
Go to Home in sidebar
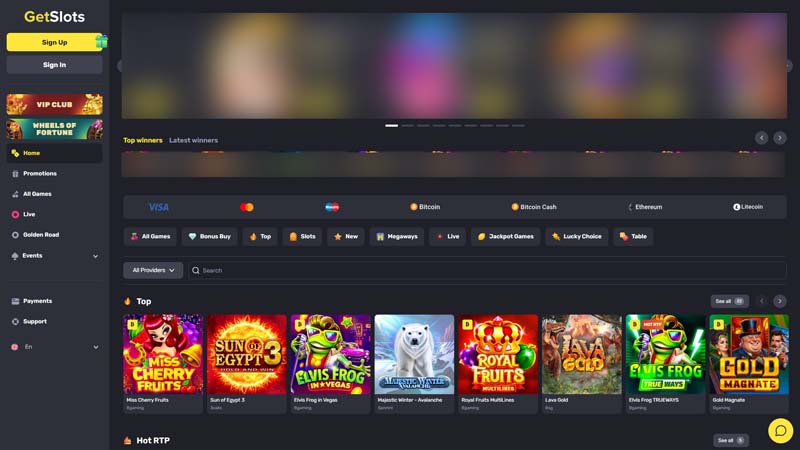tap(54, 153)
